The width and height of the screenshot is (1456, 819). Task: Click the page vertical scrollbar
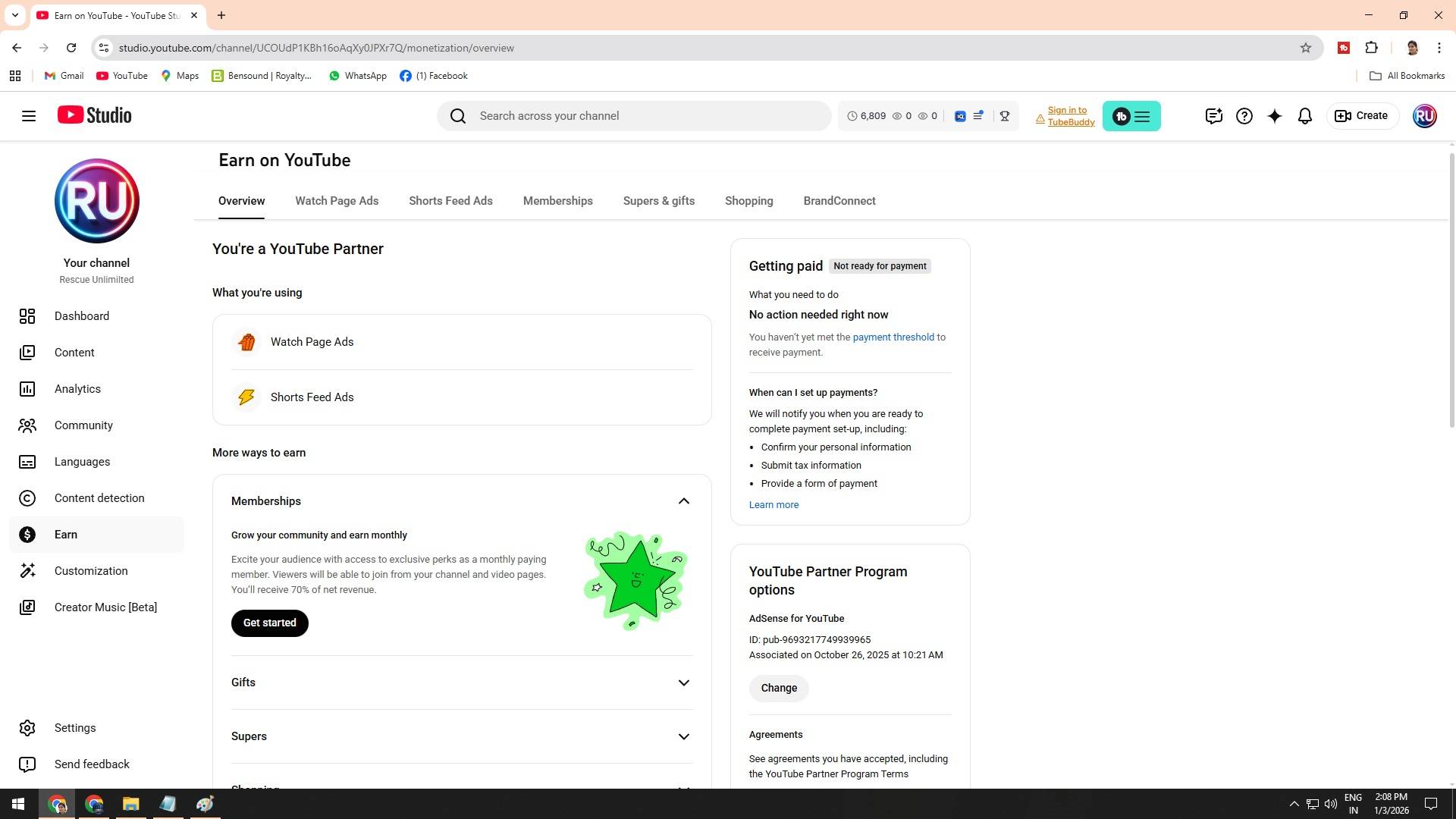tap(1451, 288)
